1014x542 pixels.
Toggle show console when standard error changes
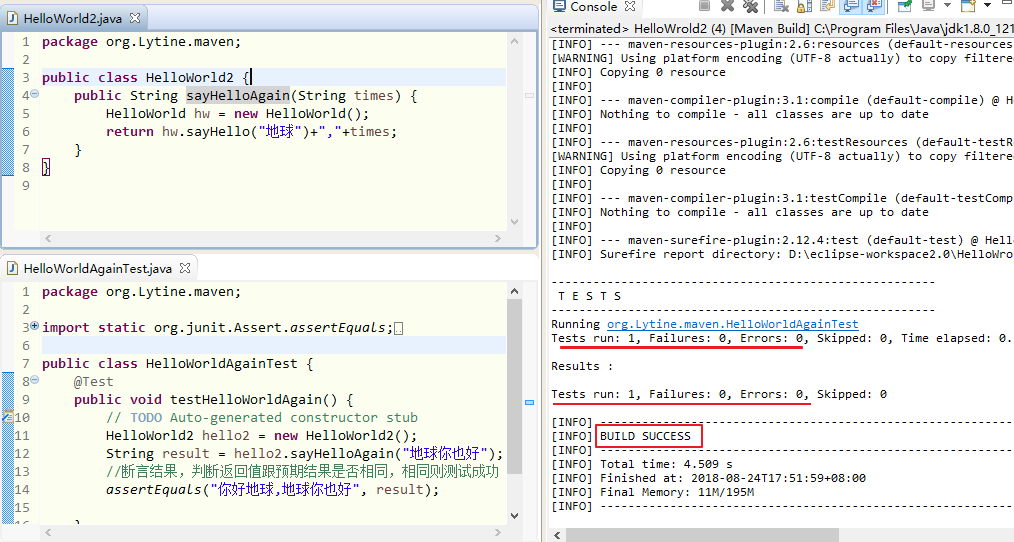pos(874,6)
